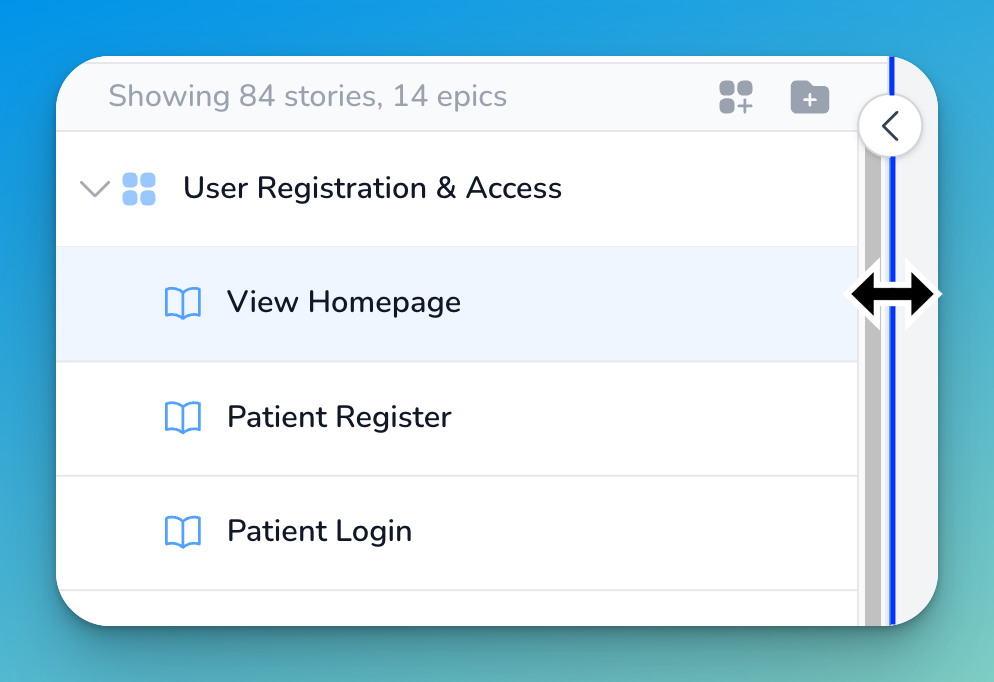Click the new folder icon in the toolbar
Image resolution: width=994 pixels, height=682 pixels.
[809, 97]
